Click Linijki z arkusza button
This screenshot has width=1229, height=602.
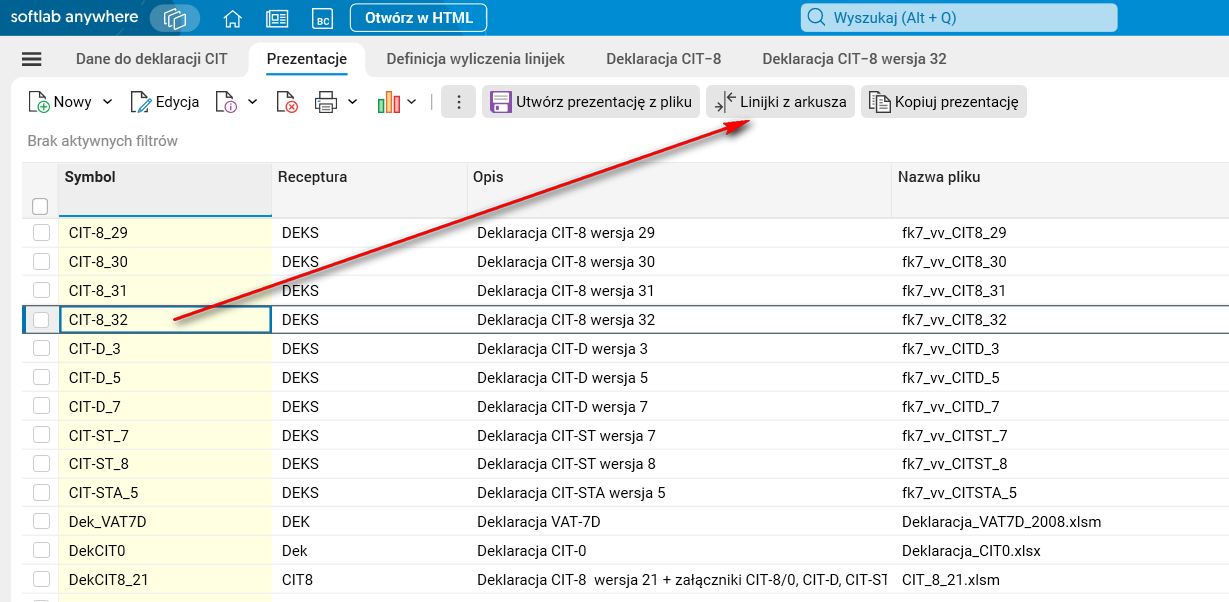coord(780,102)
